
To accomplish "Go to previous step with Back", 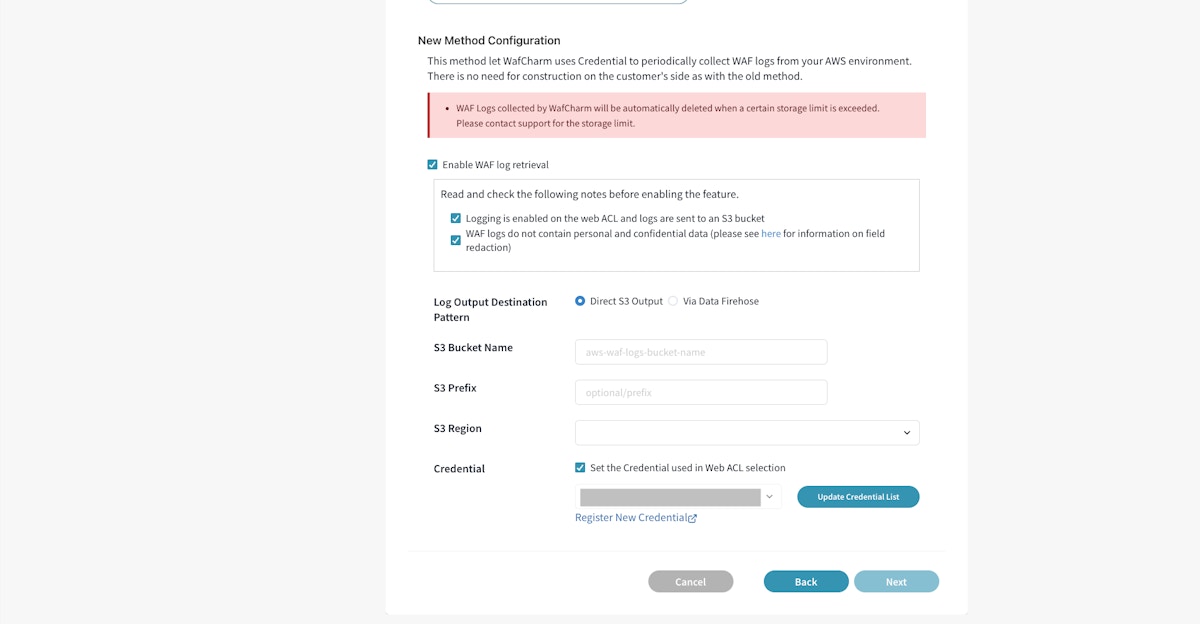I will [x=806, y=582].
